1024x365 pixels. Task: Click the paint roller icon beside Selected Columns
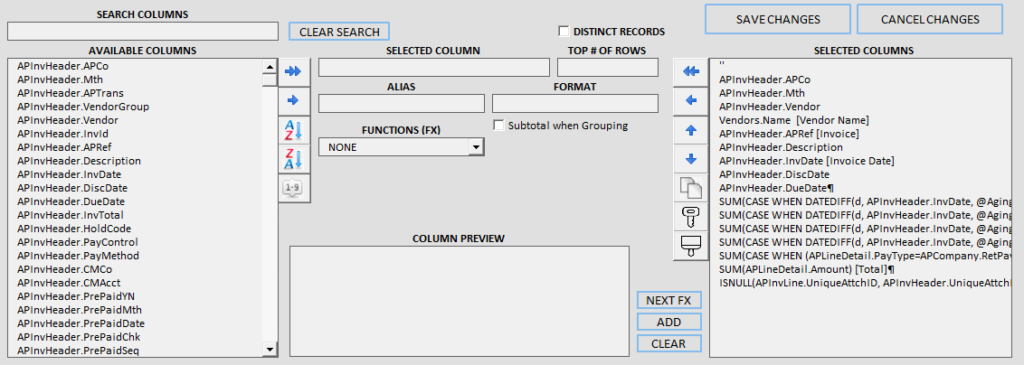click(690, 246)
